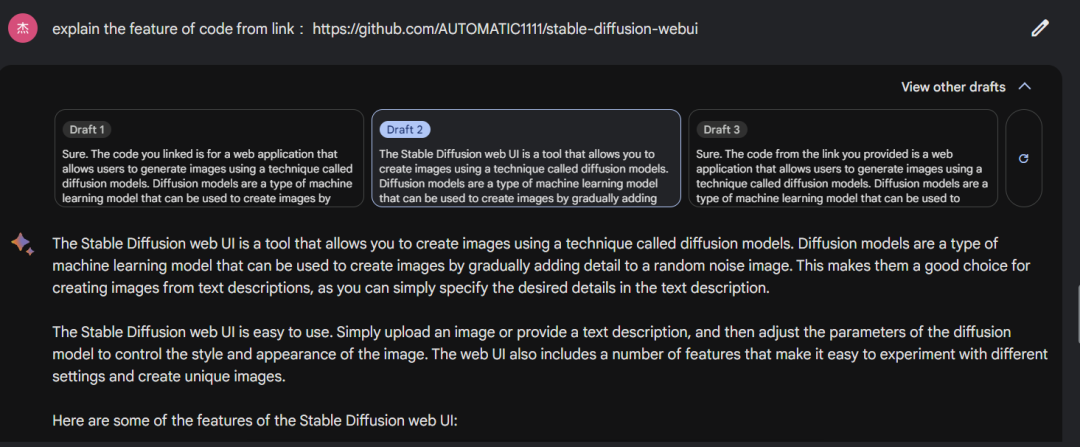Open the pink user avatar icon
The height and width of the screenshot is (447, 1080).
23,28
